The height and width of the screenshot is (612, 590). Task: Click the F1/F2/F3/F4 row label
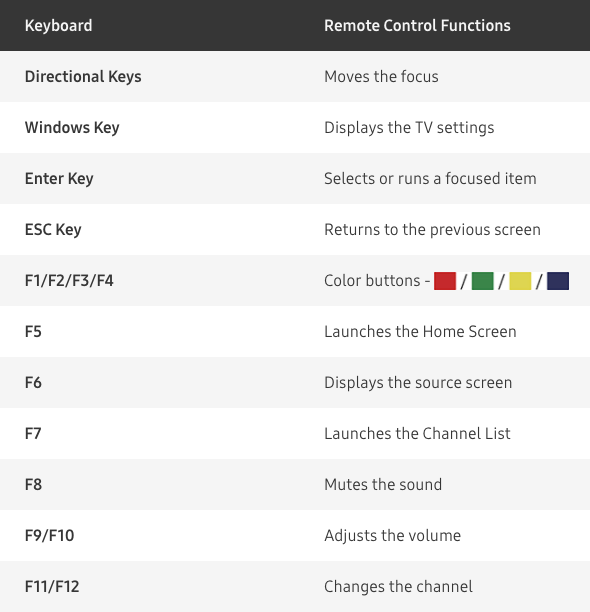(x=69, y=281)
